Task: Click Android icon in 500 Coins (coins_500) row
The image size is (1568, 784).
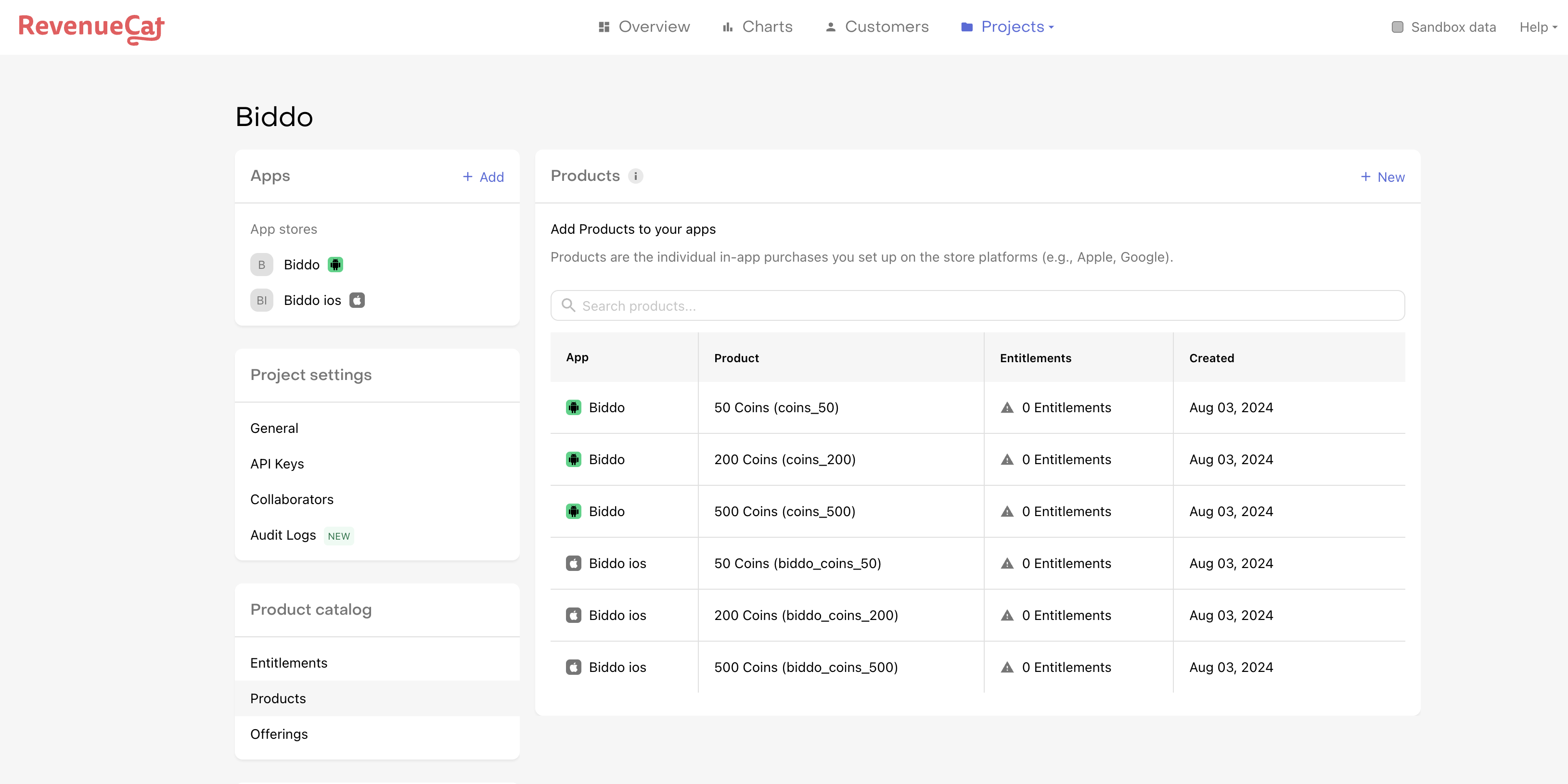Action: (573, 511)
